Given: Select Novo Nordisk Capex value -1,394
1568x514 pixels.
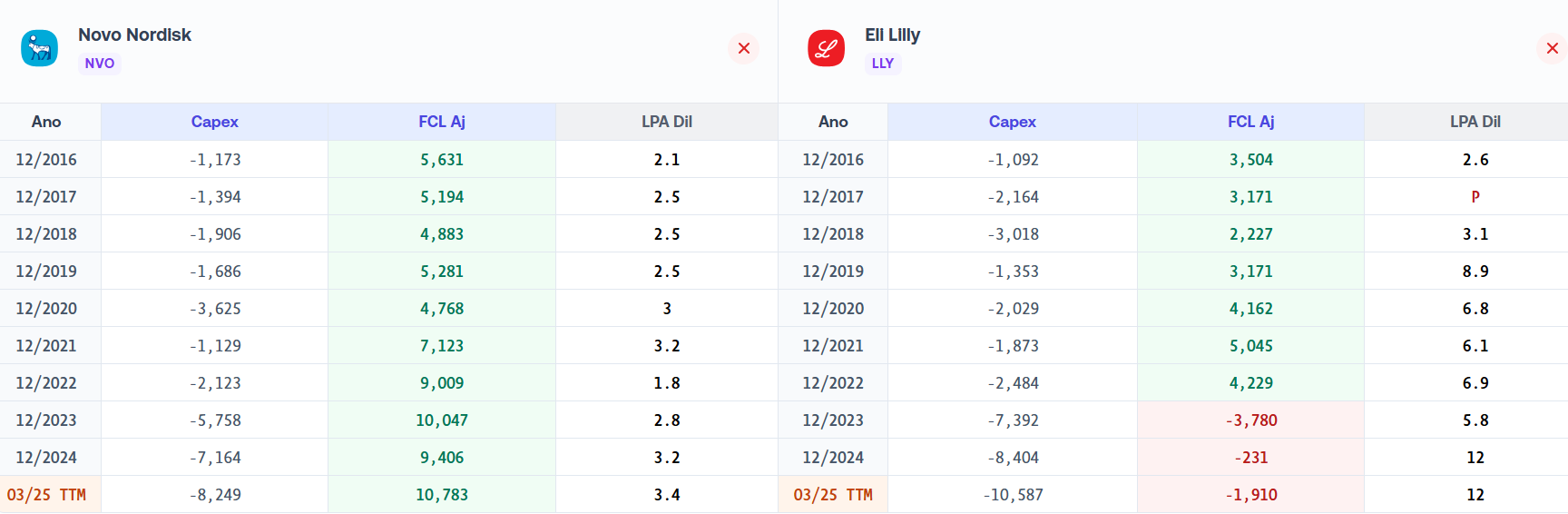Looking at the screenshot, I should [215, 197].
